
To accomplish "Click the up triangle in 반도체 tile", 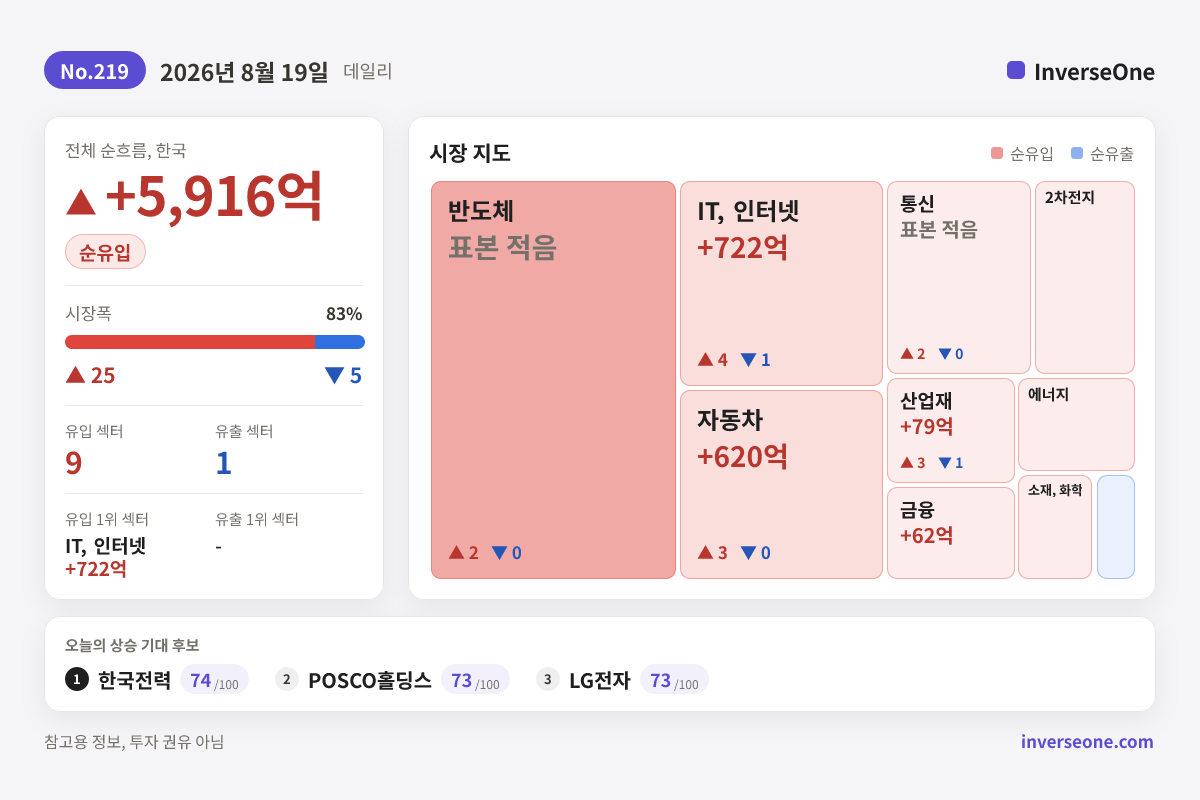I will coord(456,552).
